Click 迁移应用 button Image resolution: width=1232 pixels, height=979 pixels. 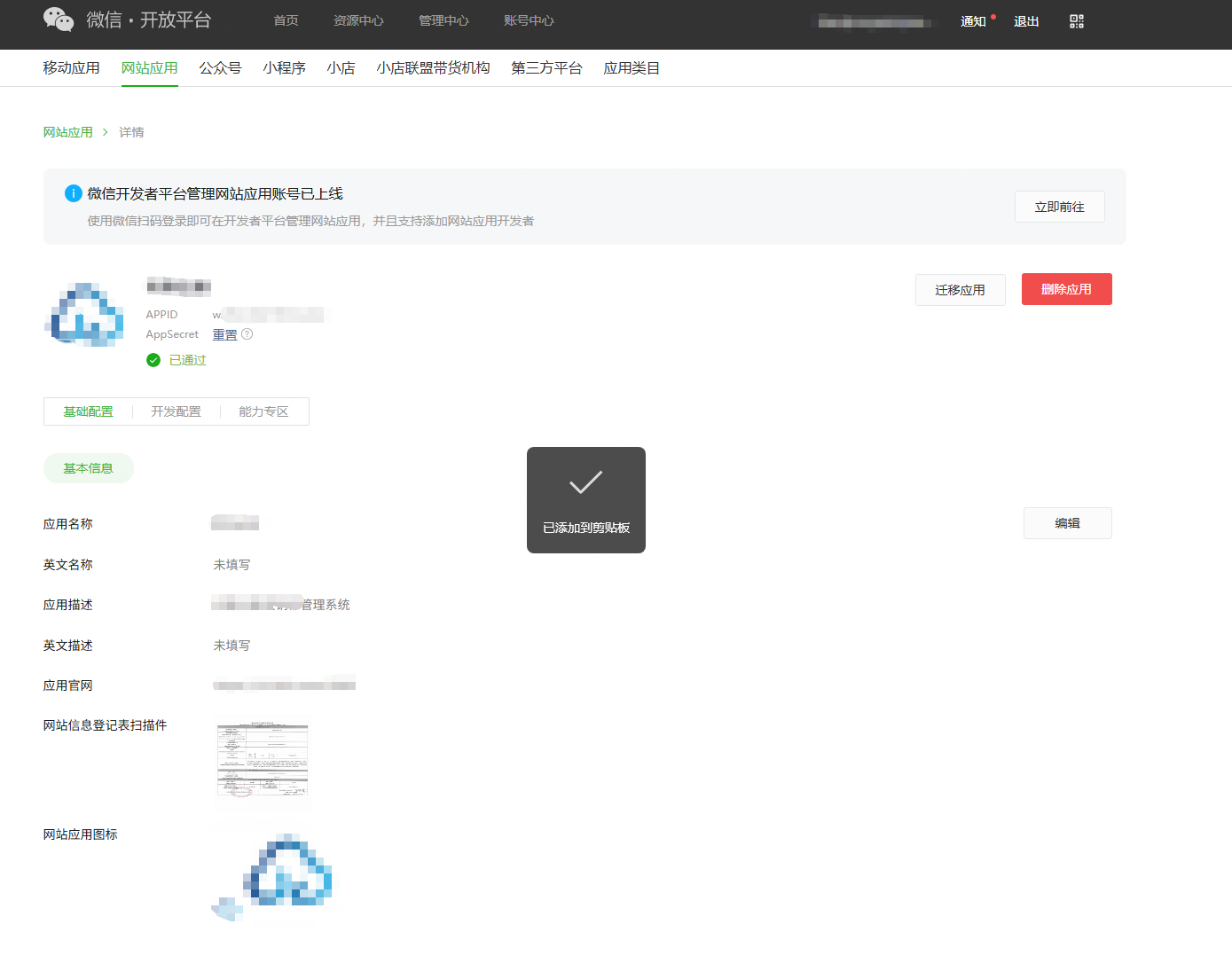click(x=960, y=290)
